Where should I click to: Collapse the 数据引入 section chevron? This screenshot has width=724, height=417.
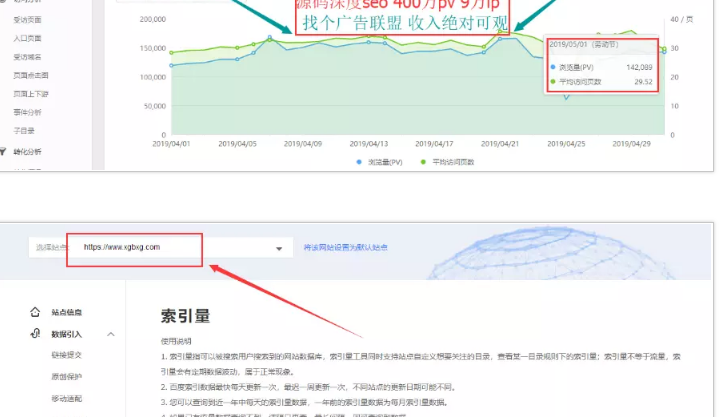pyautogui.click(x=111, y=334)
